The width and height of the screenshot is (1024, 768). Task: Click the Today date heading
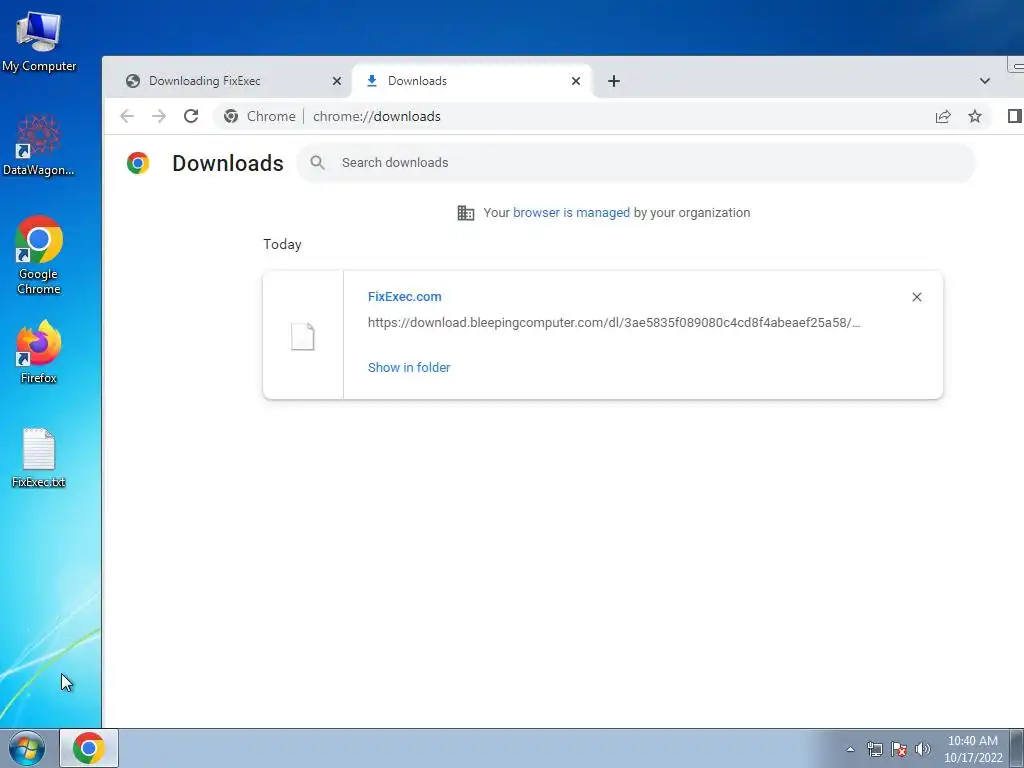click(x=282, y=244)
